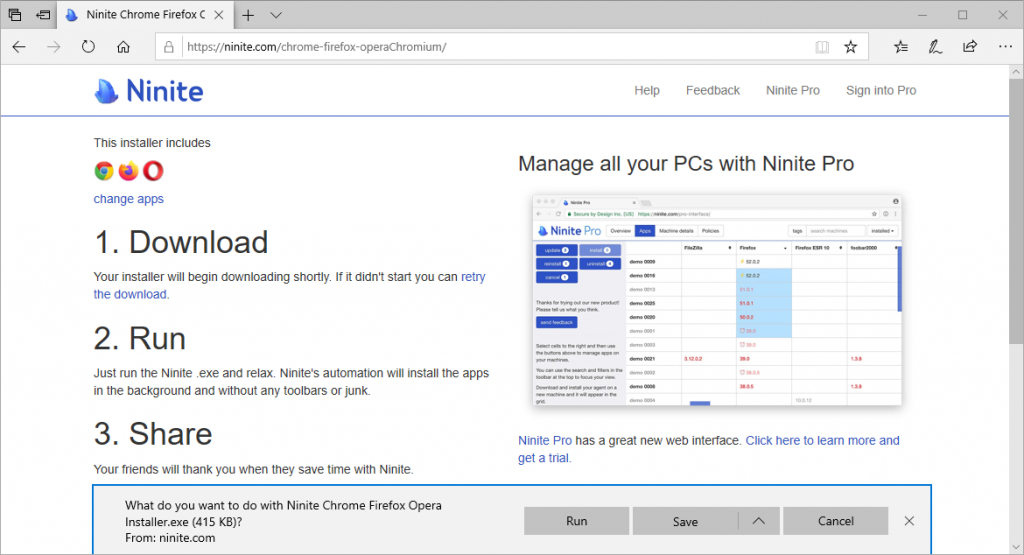
Task: Click the '1. Download' heading
Action: point(181,242)
